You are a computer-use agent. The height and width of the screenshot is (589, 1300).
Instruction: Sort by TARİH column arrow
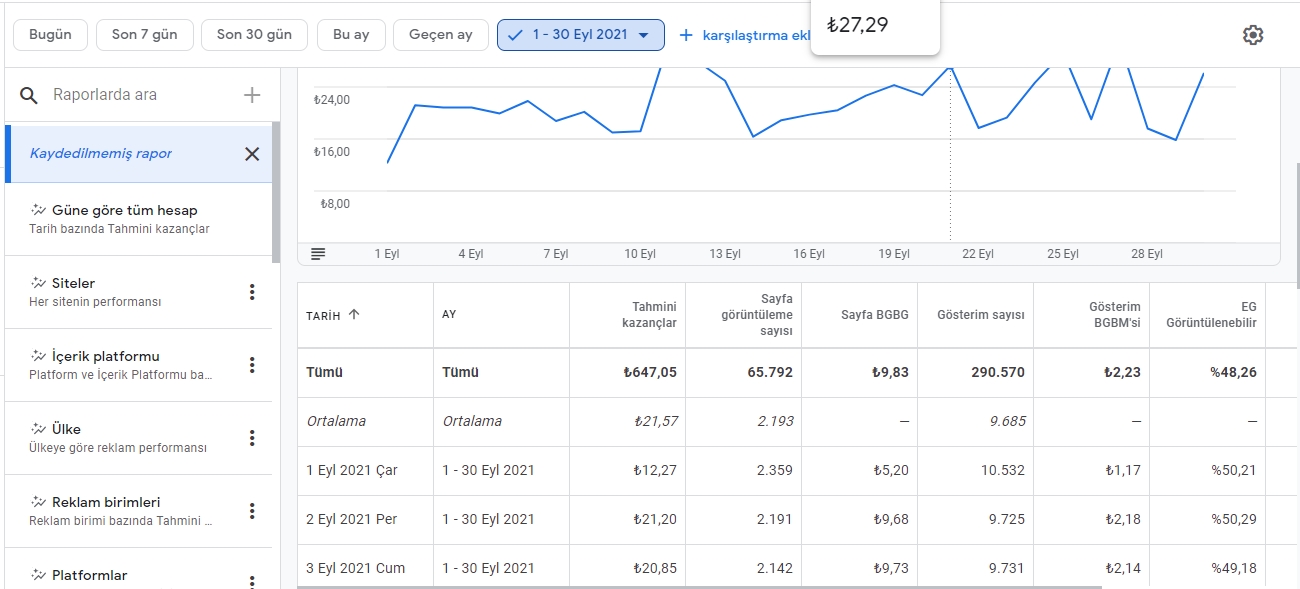(x=354, y=315)
